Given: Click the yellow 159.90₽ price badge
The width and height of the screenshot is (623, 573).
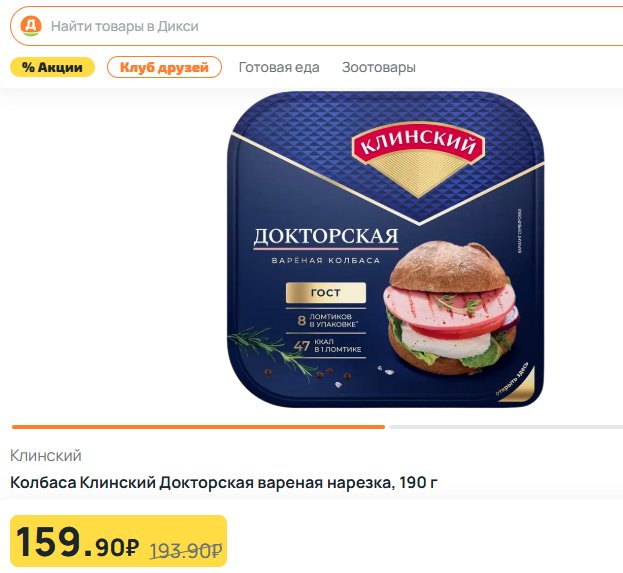Looking at the screenshot, I should tap(118, 541).
